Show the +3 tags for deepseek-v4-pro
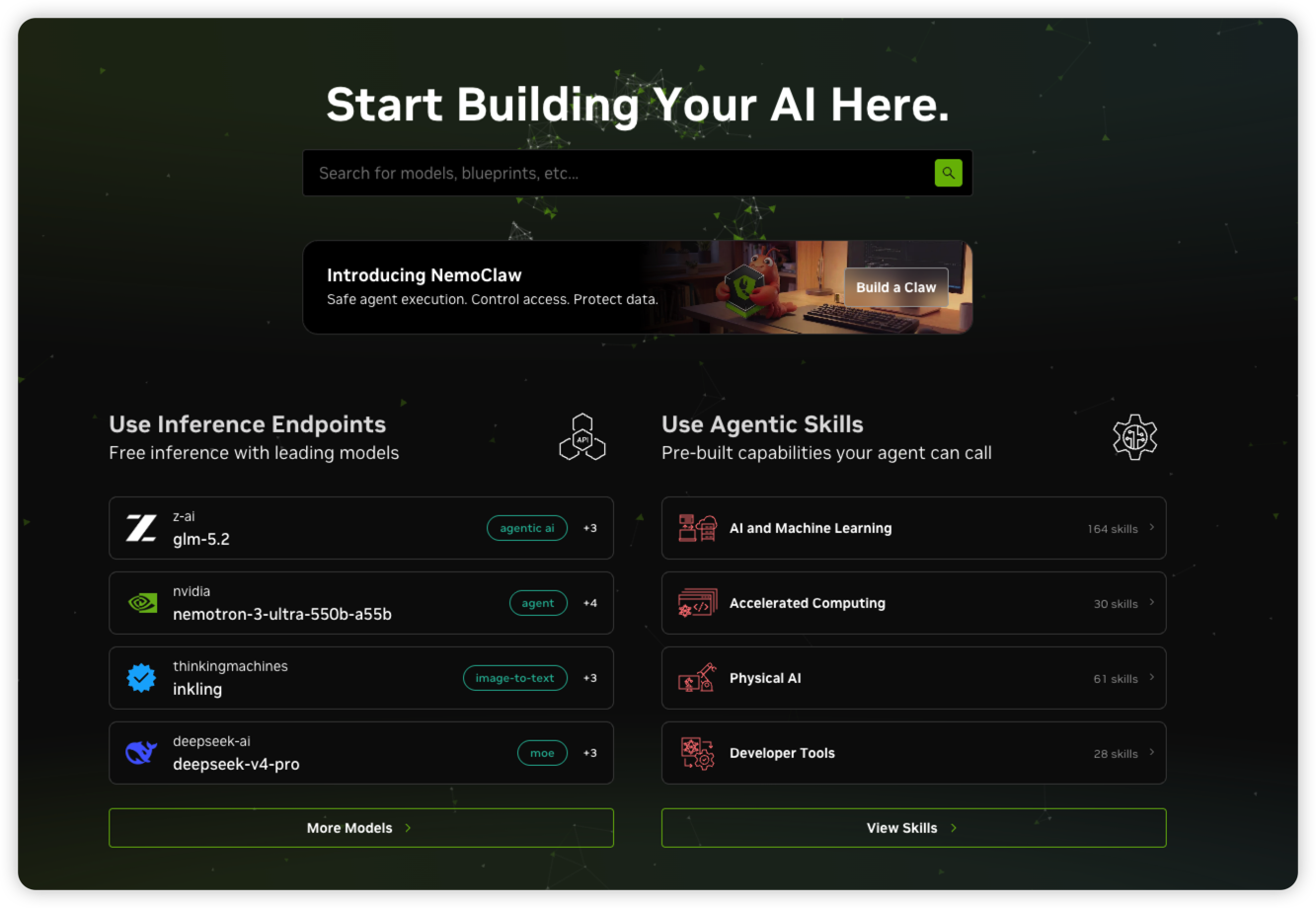 590,753
